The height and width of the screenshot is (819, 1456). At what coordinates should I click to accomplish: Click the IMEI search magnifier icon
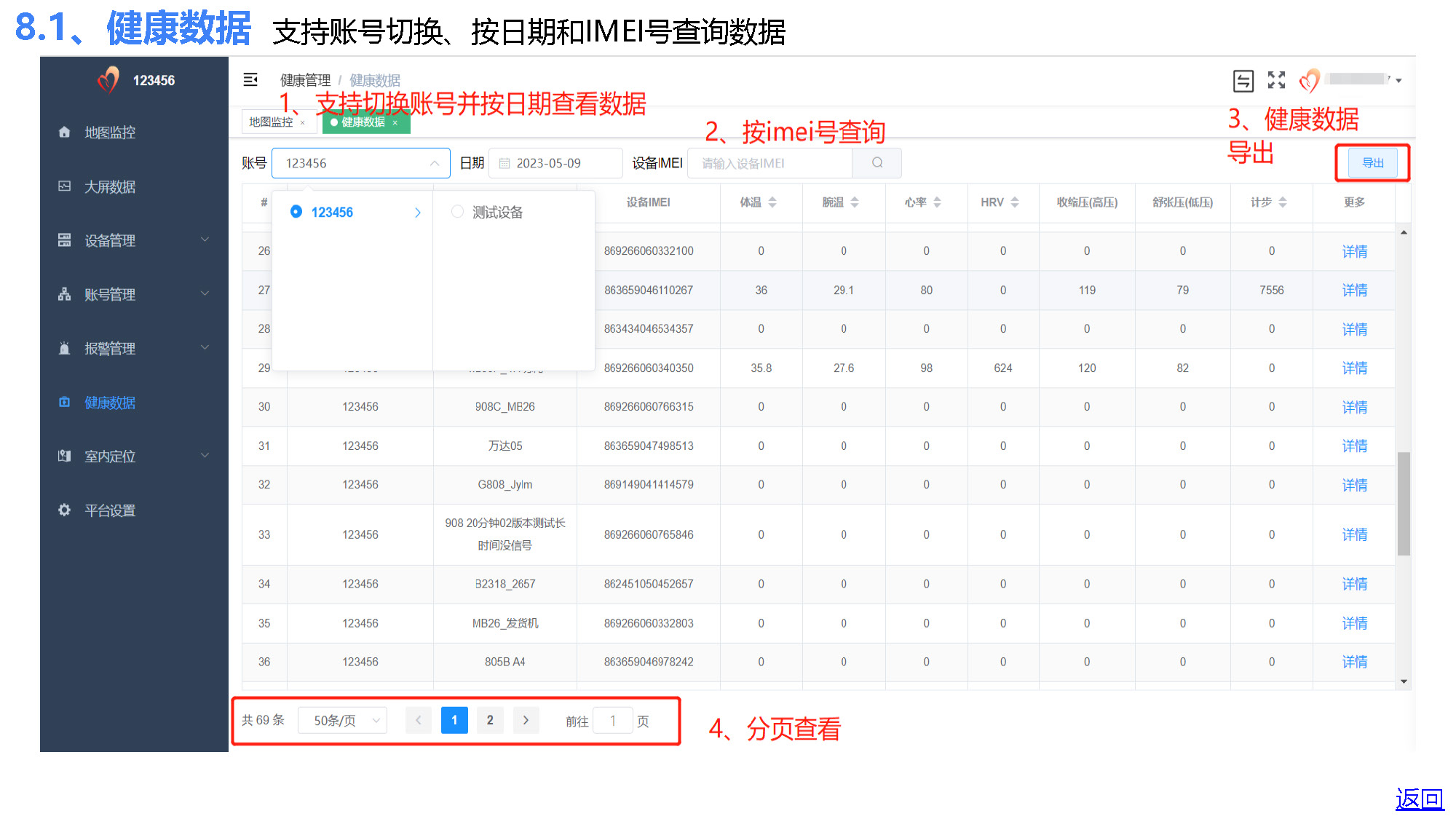click(x=877, y=163)
